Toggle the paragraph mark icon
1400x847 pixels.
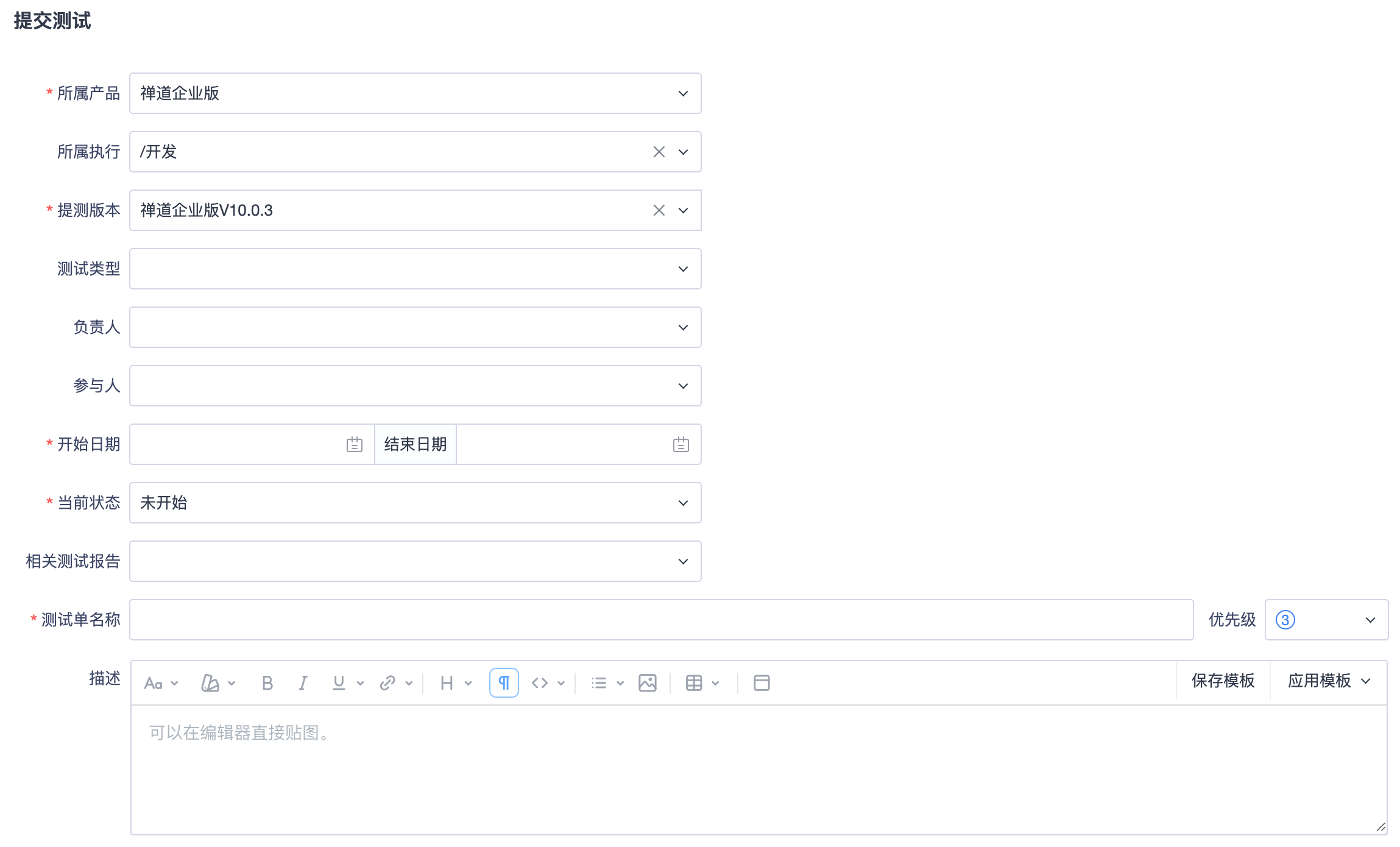pyautogui.click(x=504, y=683)
